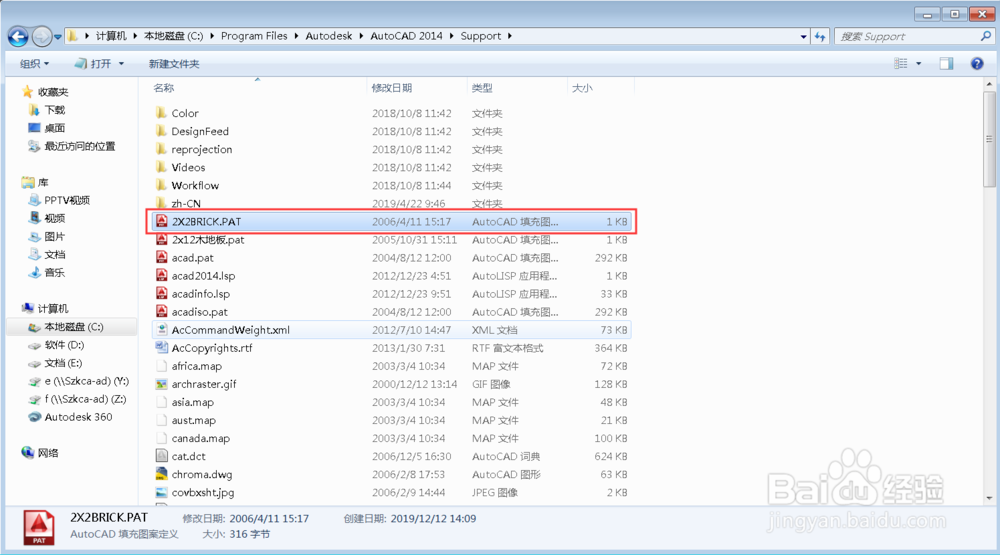Image resolution: width=1000 pixels, height=555 pixels.
Task: Click the Videos folder icon
Action: click(x=161, y=167)
